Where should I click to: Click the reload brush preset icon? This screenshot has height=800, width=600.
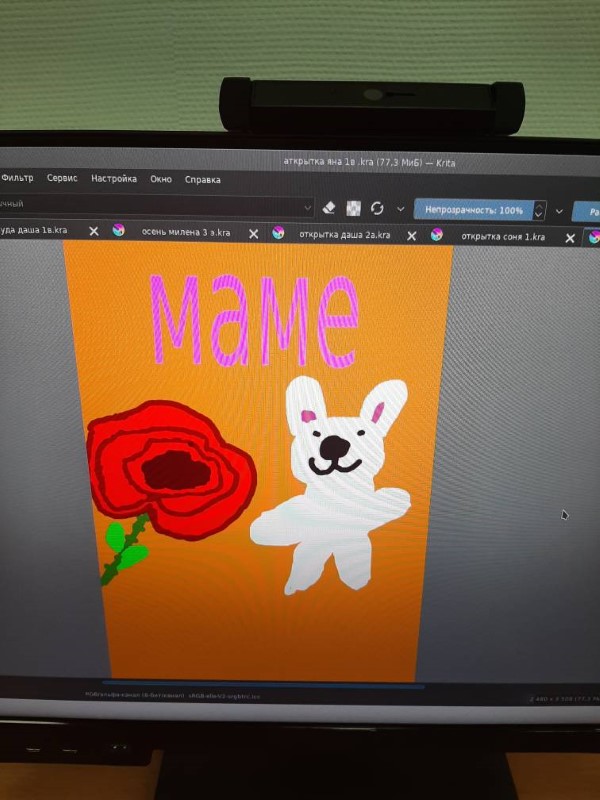coord(377,208)
